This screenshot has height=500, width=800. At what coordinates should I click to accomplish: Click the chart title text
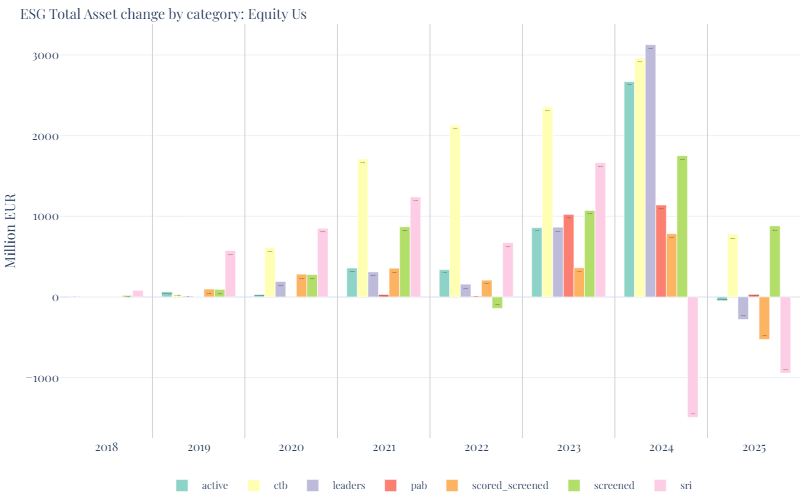tap(163, 14)
